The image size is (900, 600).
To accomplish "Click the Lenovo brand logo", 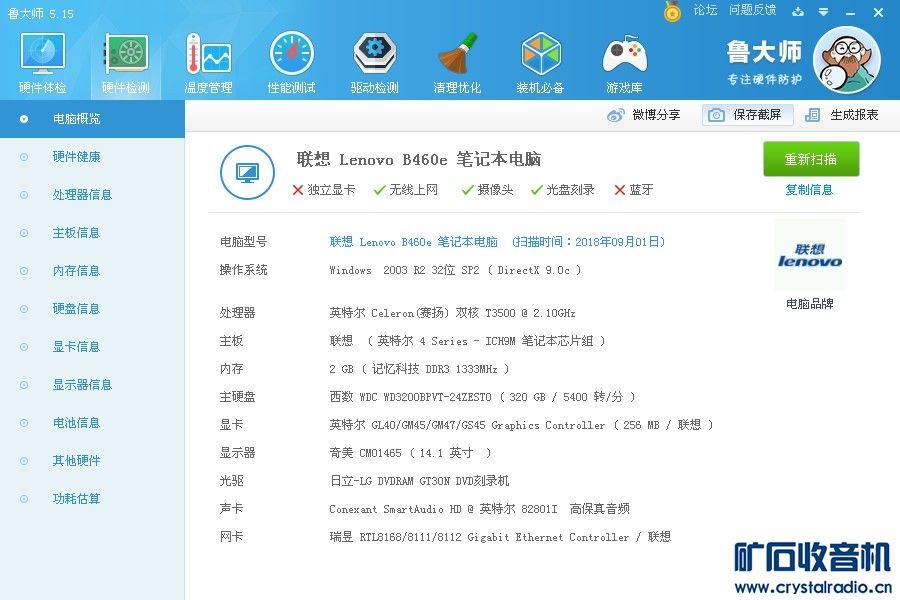I will coord(810,255).
